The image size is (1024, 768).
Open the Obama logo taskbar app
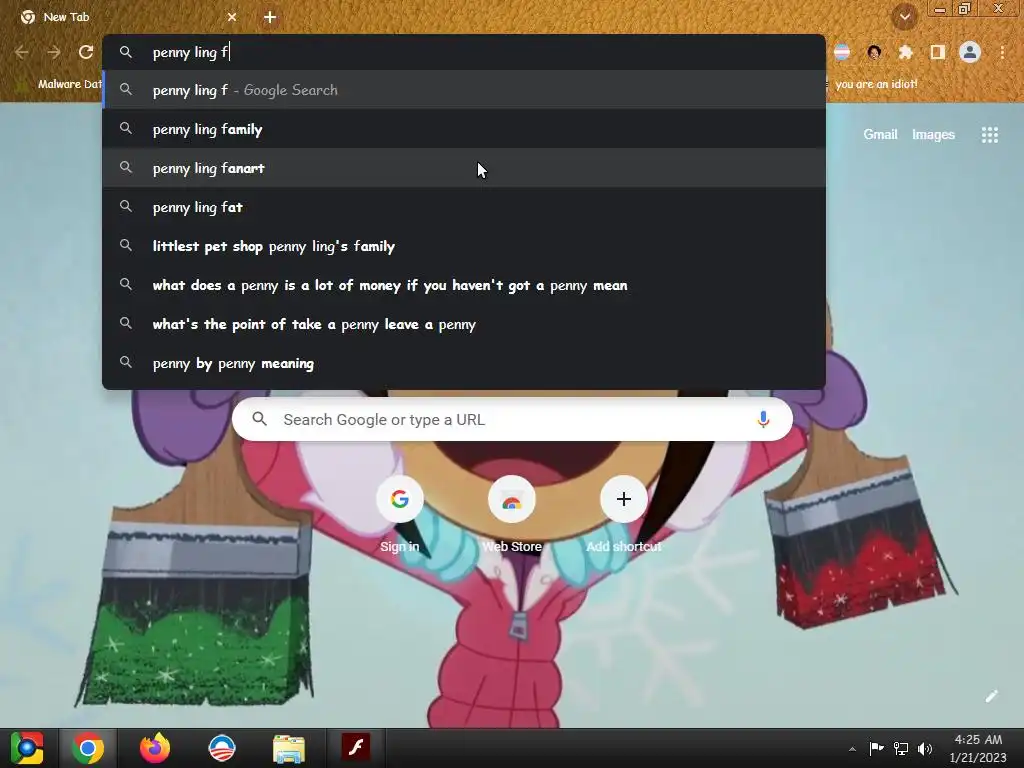pyautogui.click(x=221, y=748)
